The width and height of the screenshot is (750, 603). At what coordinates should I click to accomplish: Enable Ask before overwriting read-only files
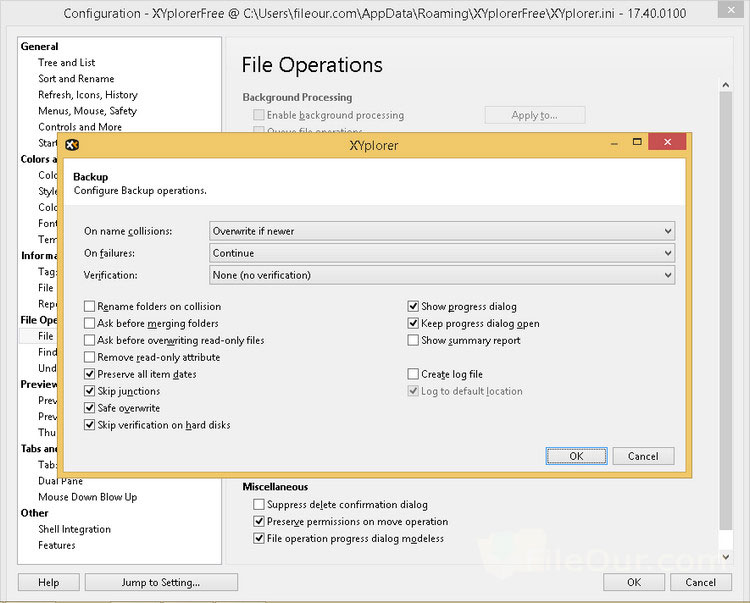89,340
